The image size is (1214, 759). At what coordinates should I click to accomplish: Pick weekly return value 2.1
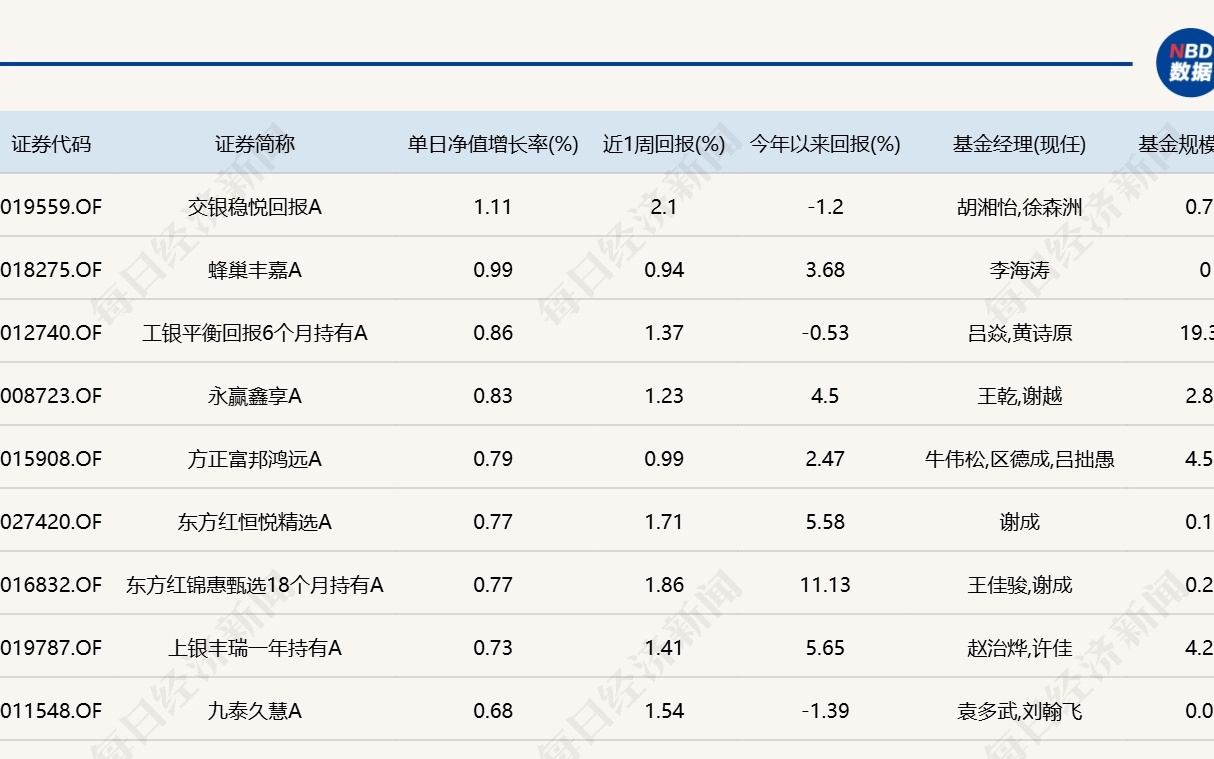(x=664, y=207)
